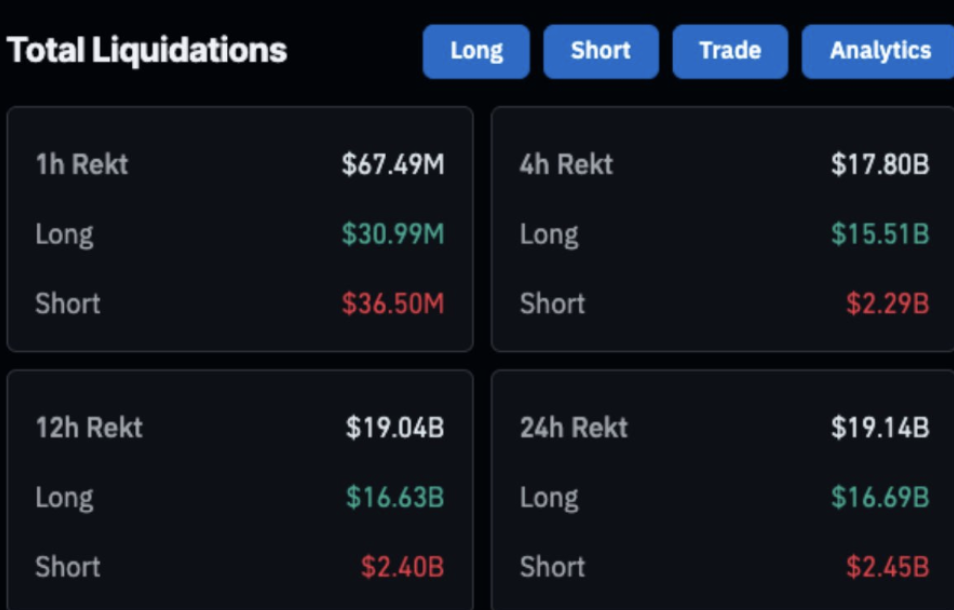
Task: Click the Long button
Action: click(476, 51)
